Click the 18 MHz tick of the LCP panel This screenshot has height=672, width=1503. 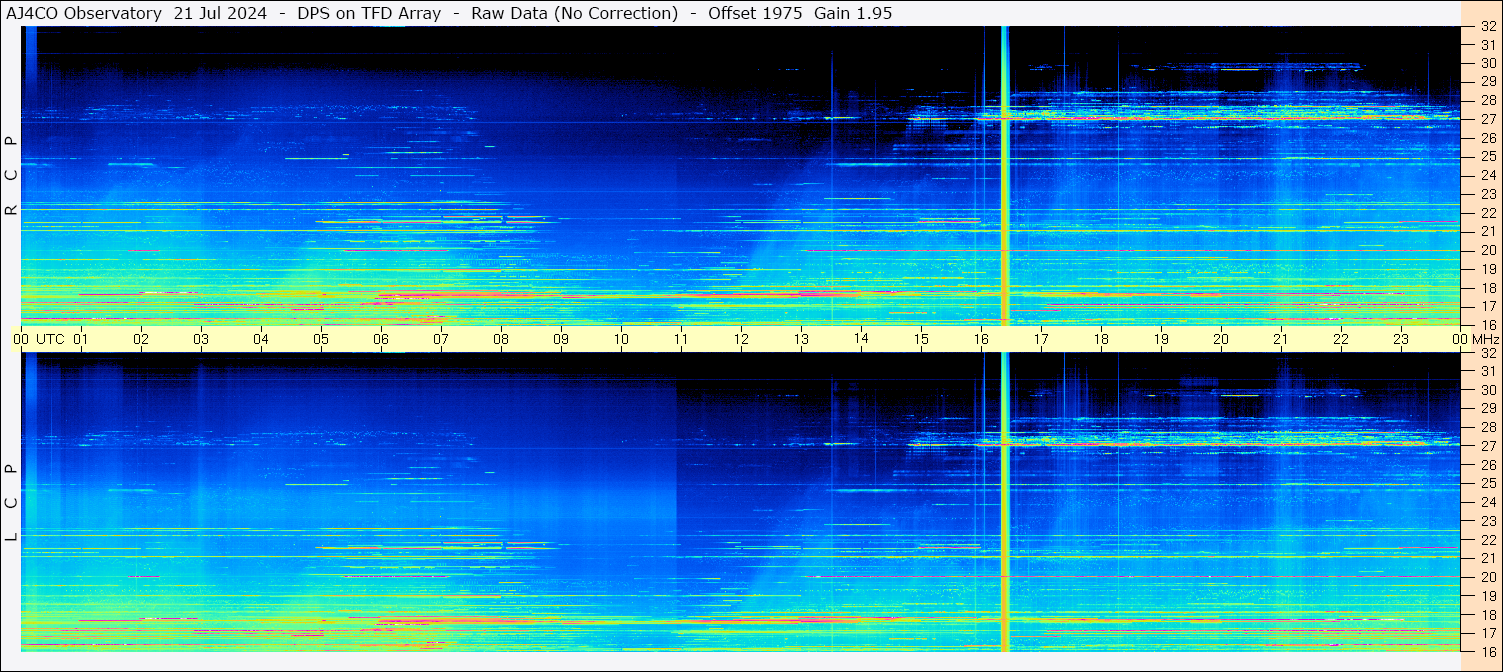pos(1488,614)
